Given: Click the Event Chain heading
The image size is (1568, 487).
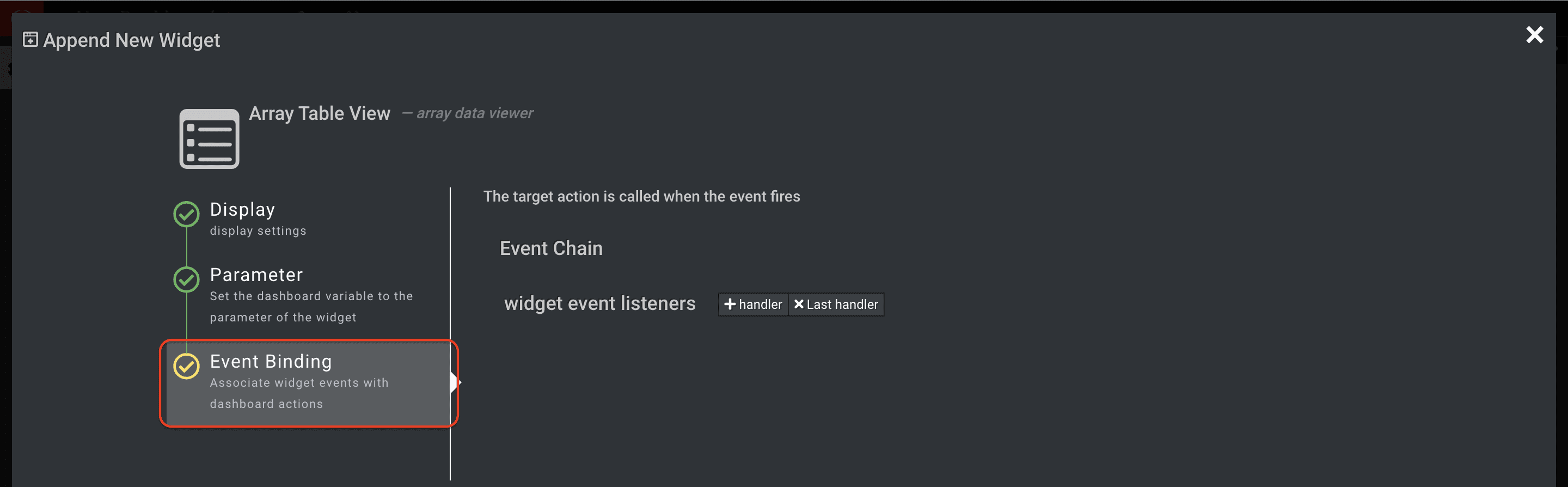Looking at the screenshot, I should pyautogui.click(x=551, y=248).
